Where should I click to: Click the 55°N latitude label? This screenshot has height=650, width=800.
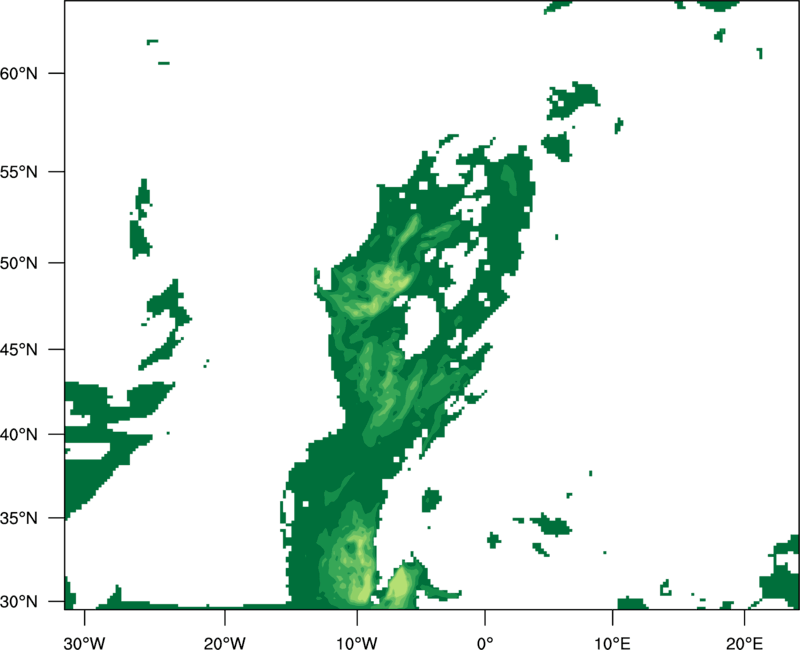click(x=18, y=172)
